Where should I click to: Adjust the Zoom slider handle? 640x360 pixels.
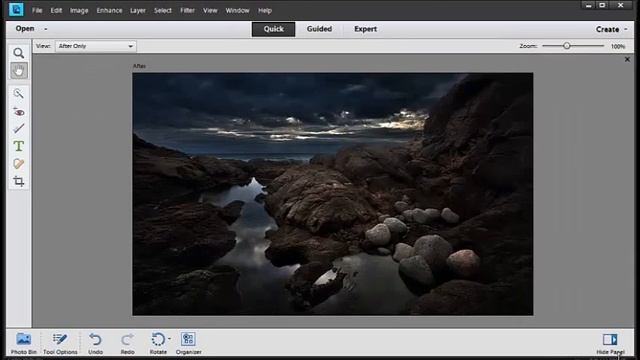pyautogui.click(x=567, y=46)
